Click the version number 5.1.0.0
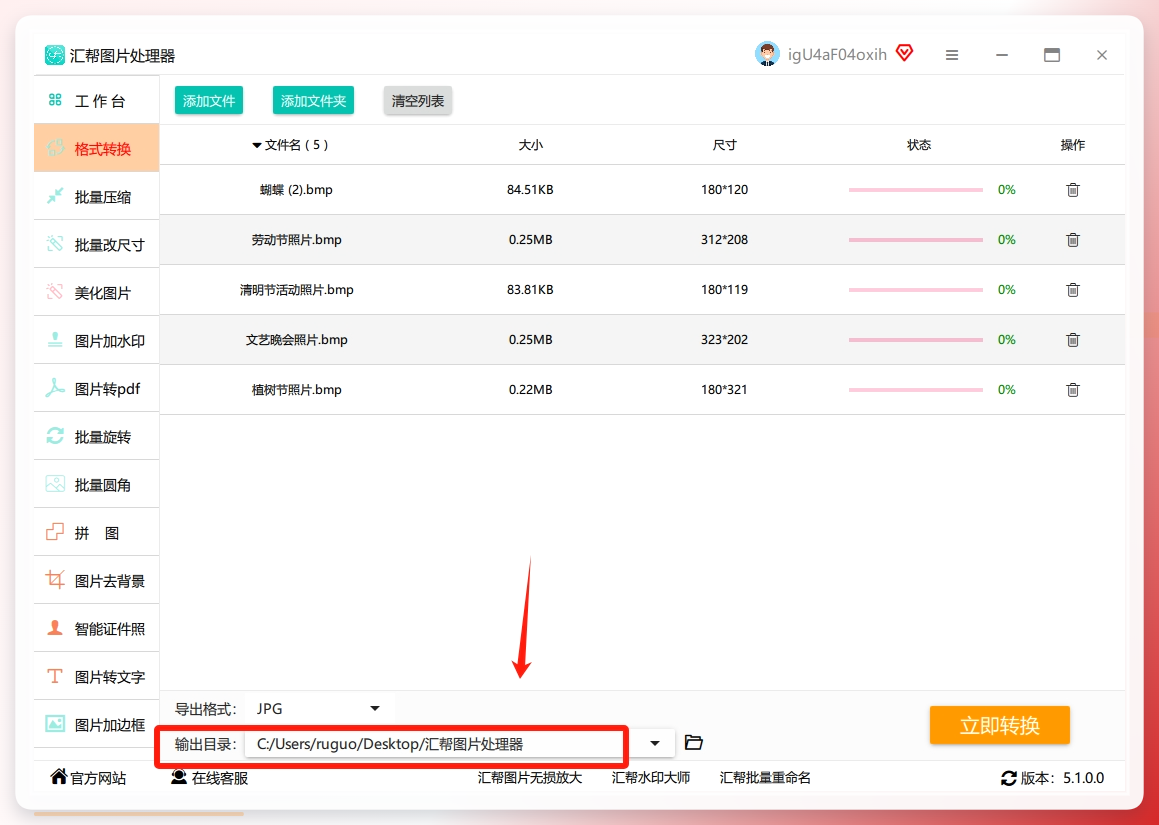 pyautogui.click(x=1084, y=778)
